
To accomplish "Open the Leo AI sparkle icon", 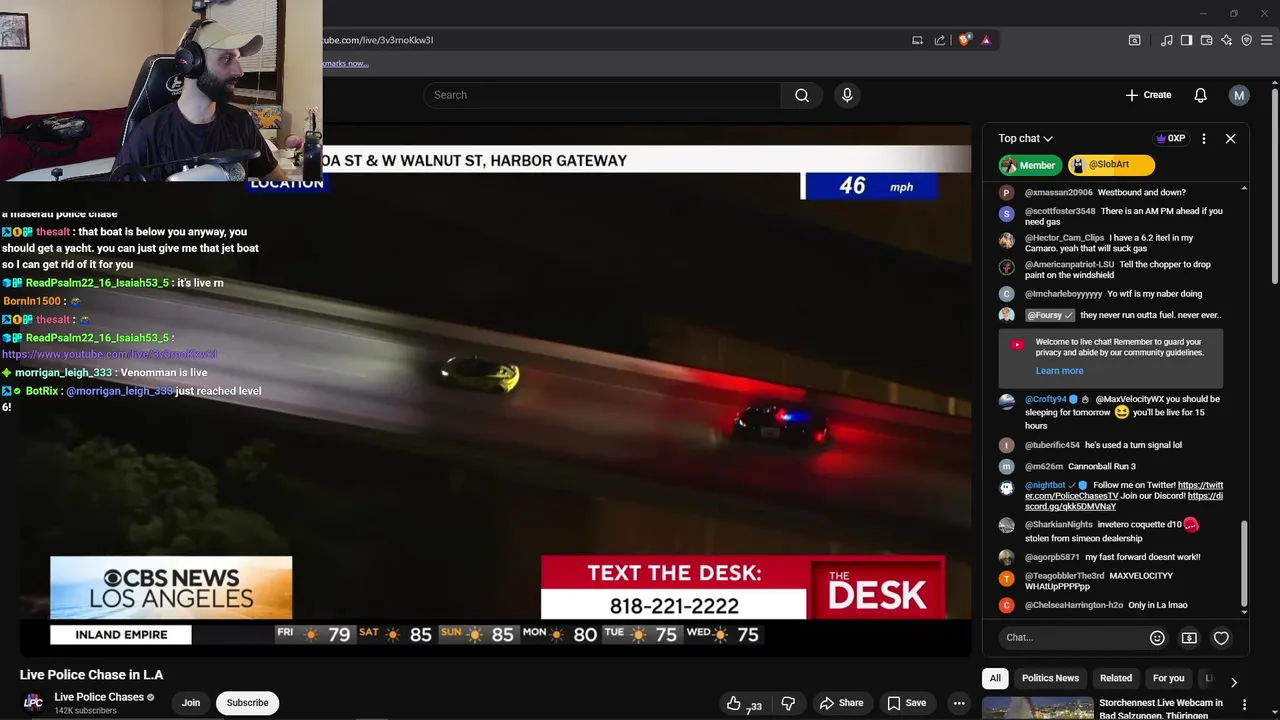I will coord(1226,40).
